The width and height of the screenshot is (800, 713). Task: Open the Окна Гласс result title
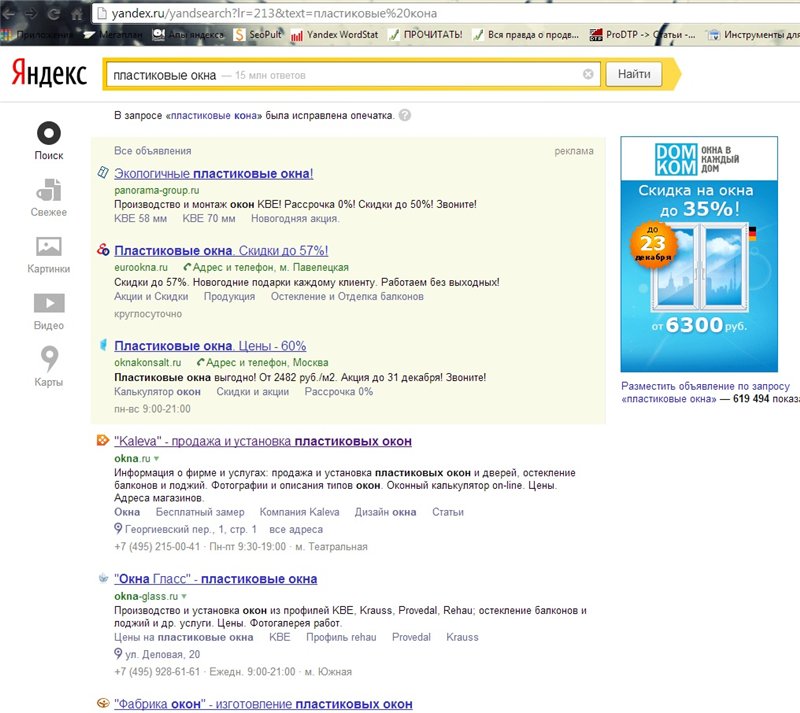click(x=216, y=579)
